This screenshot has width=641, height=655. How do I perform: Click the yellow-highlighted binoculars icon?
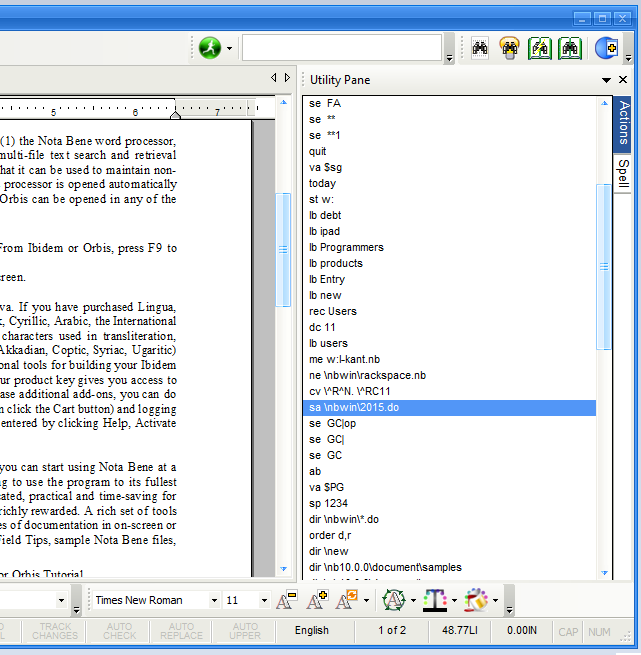coord(510,48)
